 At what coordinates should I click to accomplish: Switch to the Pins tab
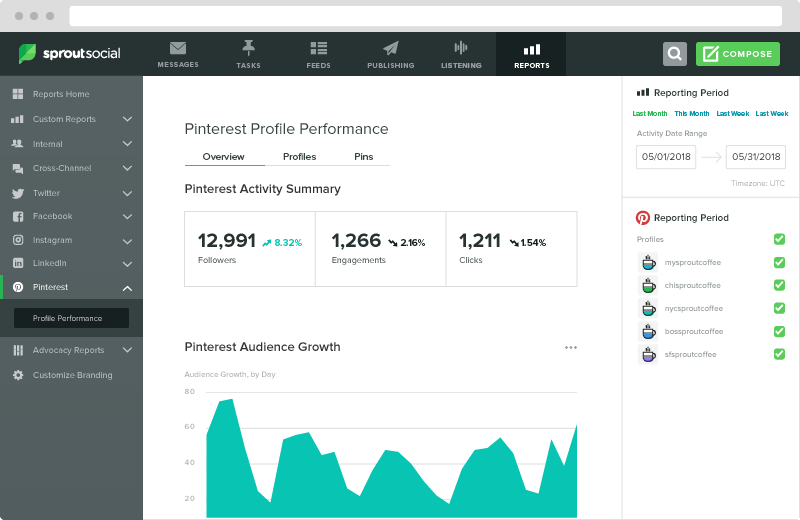click(x=363, y=157)
